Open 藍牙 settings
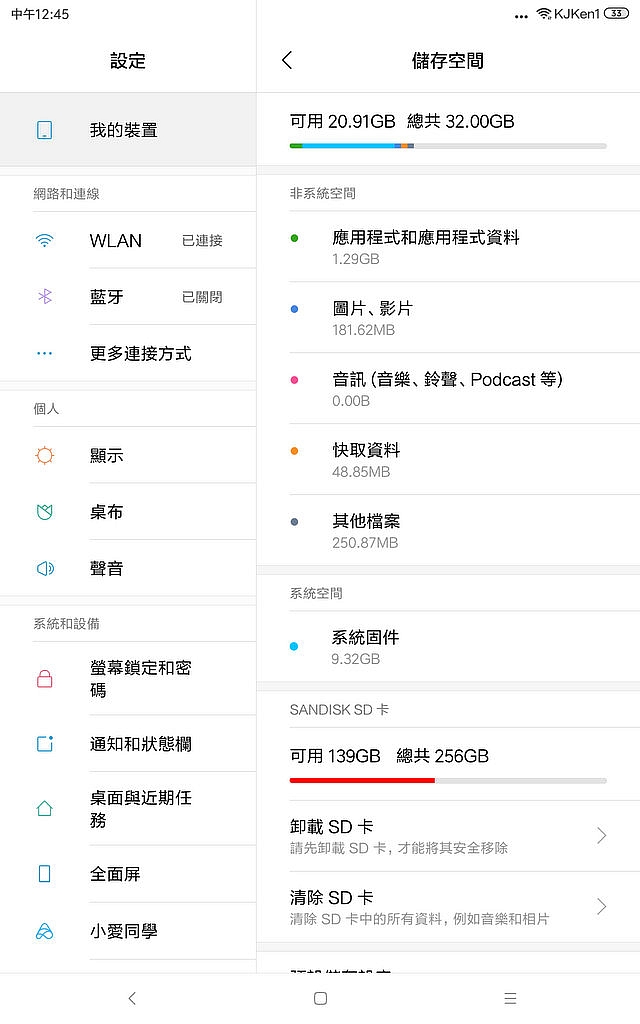This screenshot has height=1024, width=640. pos(128,296)
